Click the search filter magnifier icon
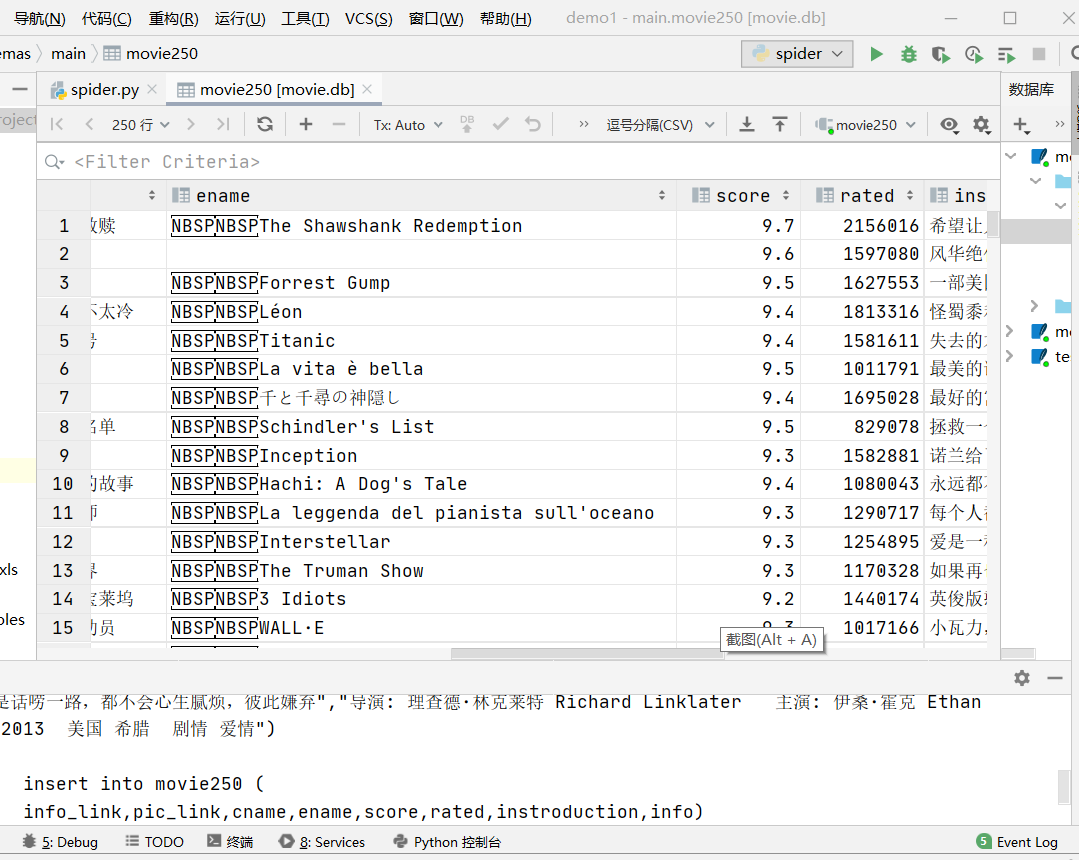This screenshot has height=860, width=1079. click(54, 162)
